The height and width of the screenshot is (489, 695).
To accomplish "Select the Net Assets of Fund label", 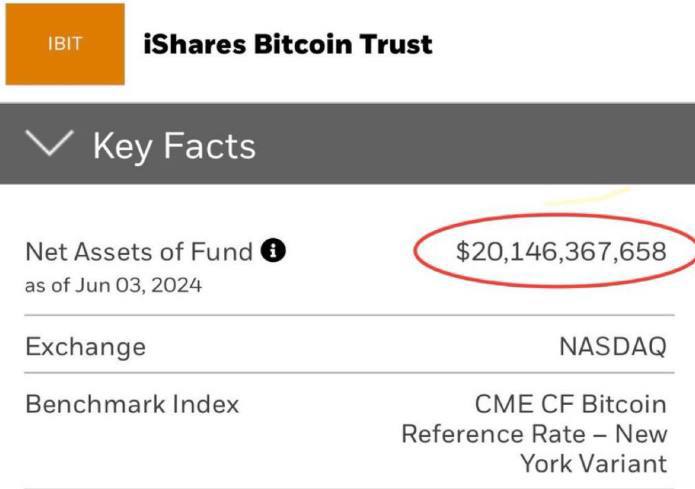I will point(138,251).
